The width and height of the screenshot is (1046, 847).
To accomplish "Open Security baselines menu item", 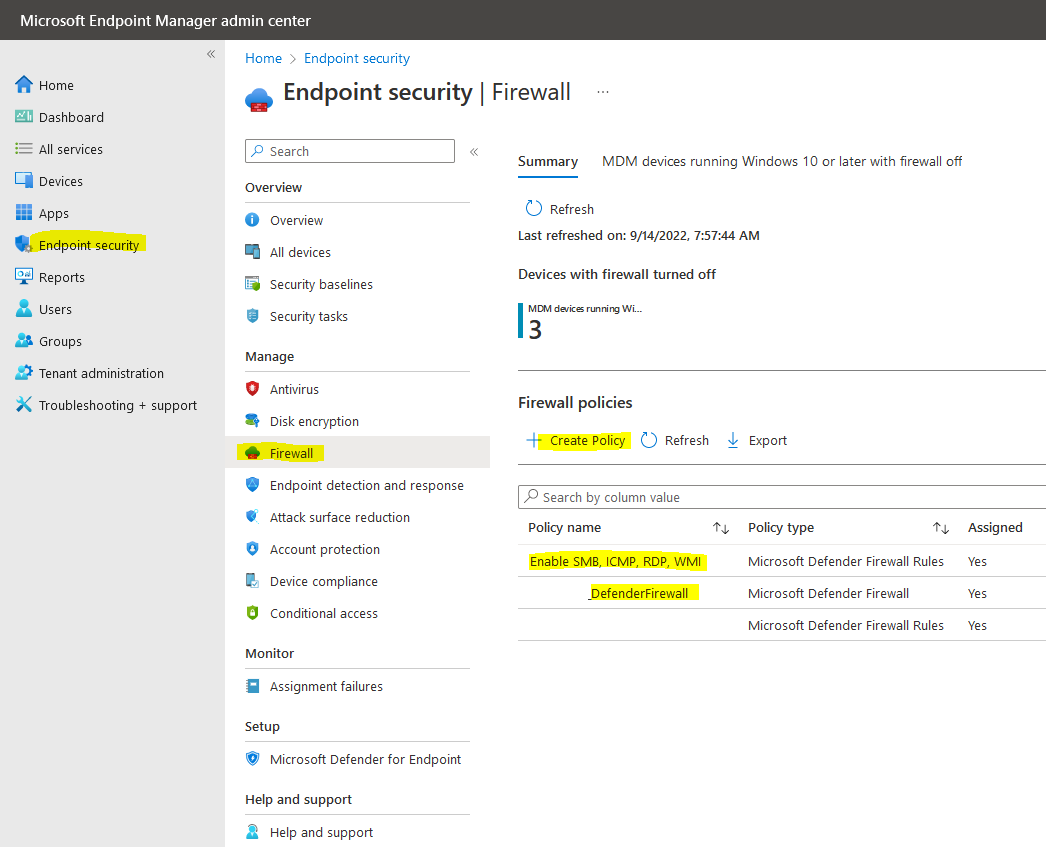I will (x=321, y=284).
